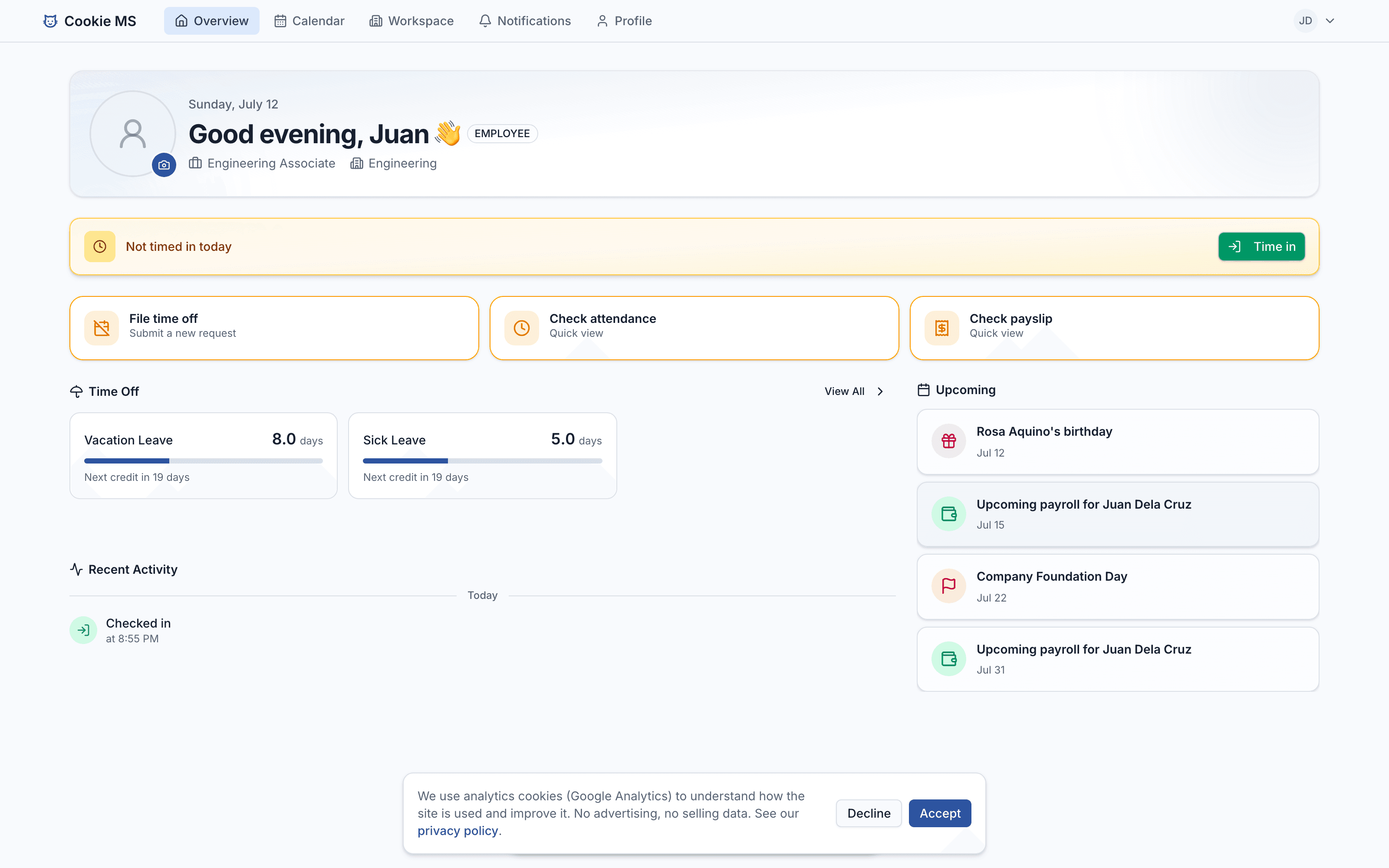
Task: Click the receipt icon in Check payslip
Action: point(942,329)
